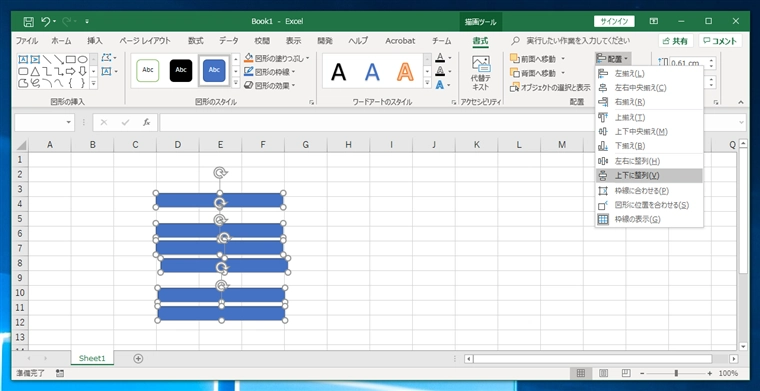Screen dimensions: 760x391
Task: Pick the Left Brace shape
Action: pos(71,83)
